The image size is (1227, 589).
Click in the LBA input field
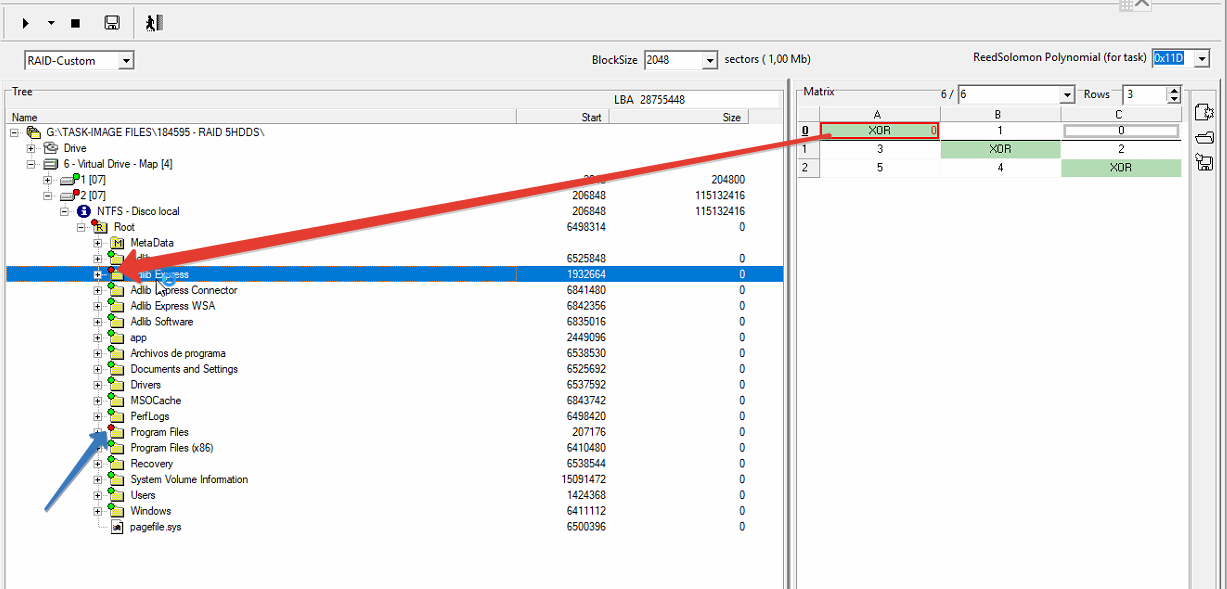tap(711, 99)
